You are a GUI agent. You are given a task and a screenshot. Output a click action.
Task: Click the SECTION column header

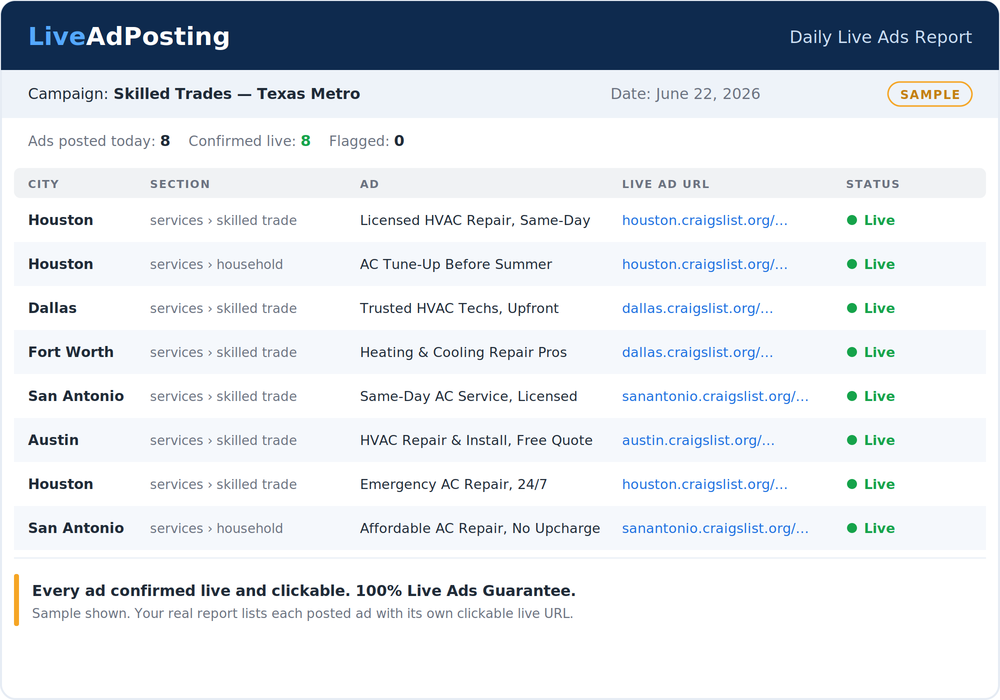click(180, 184)
